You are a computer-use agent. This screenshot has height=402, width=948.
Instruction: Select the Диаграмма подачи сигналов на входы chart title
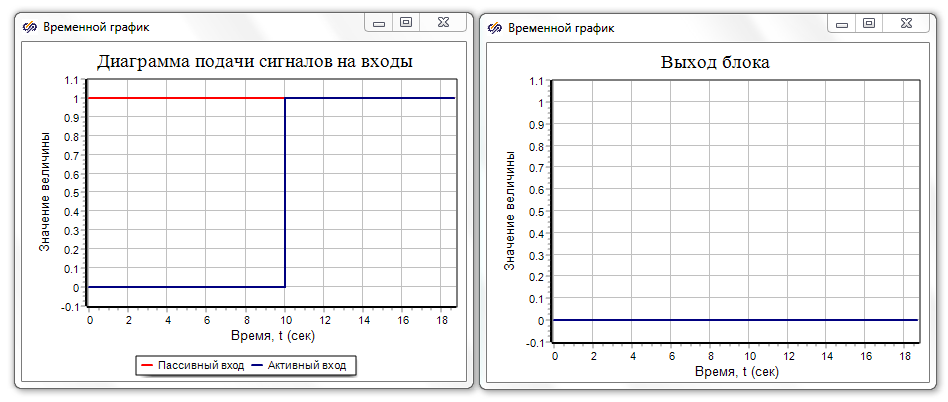254,62
